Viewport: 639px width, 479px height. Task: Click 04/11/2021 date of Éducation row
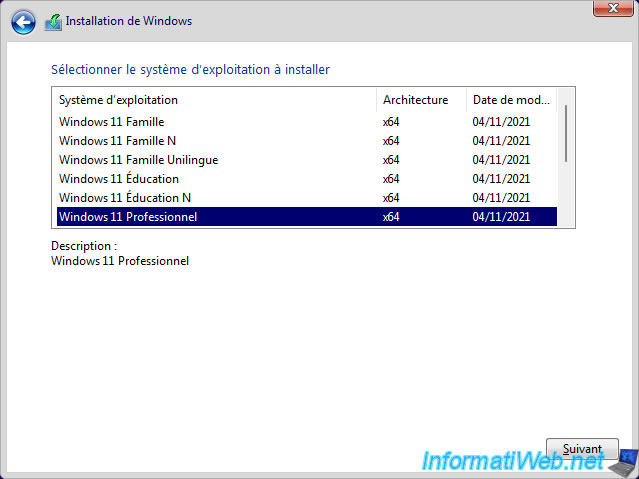pyautogui.click(x=501, y=179)
